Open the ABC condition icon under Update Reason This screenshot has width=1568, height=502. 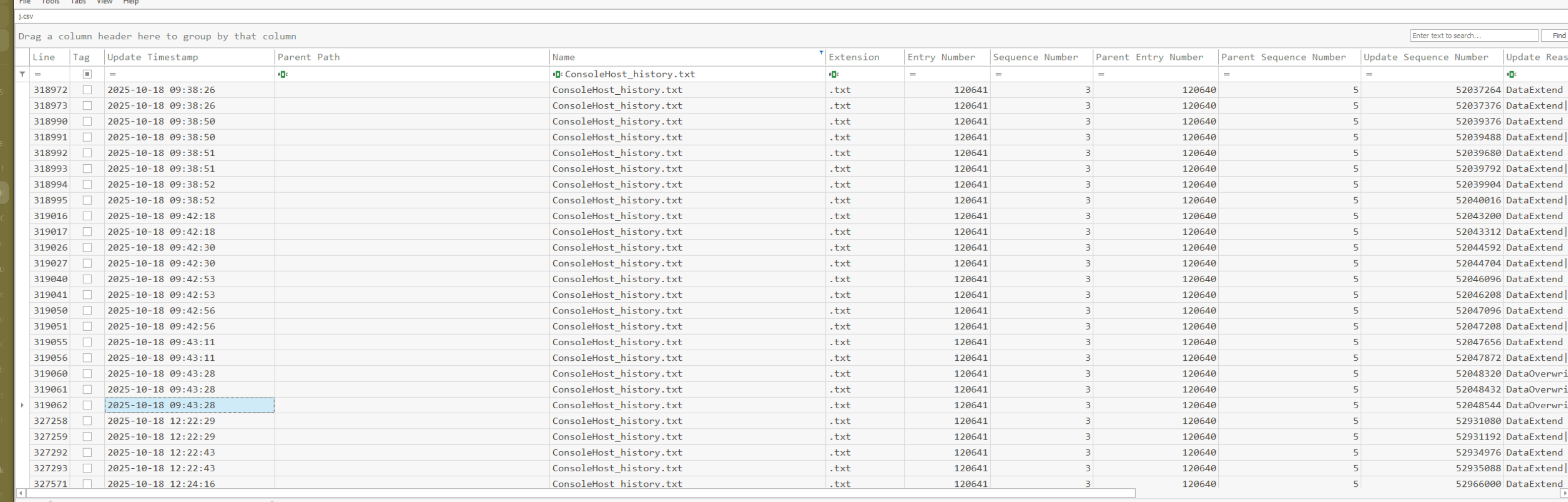click(1512, 74)
